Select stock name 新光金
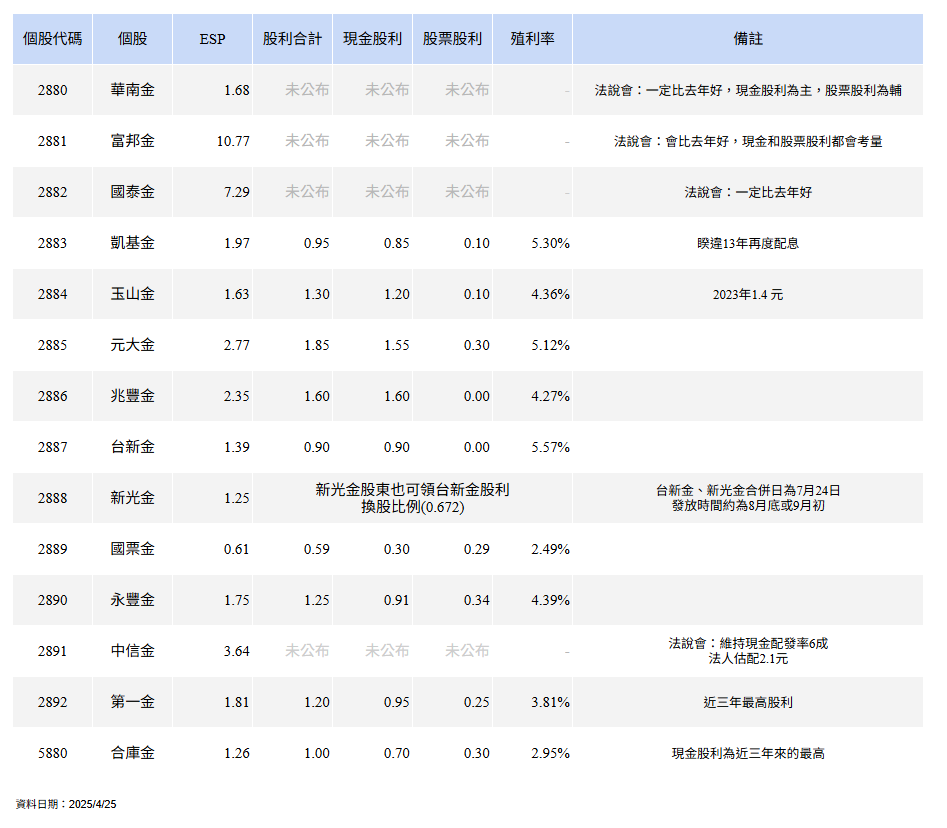This screenshot has width=947, height=828. point(133,498)
